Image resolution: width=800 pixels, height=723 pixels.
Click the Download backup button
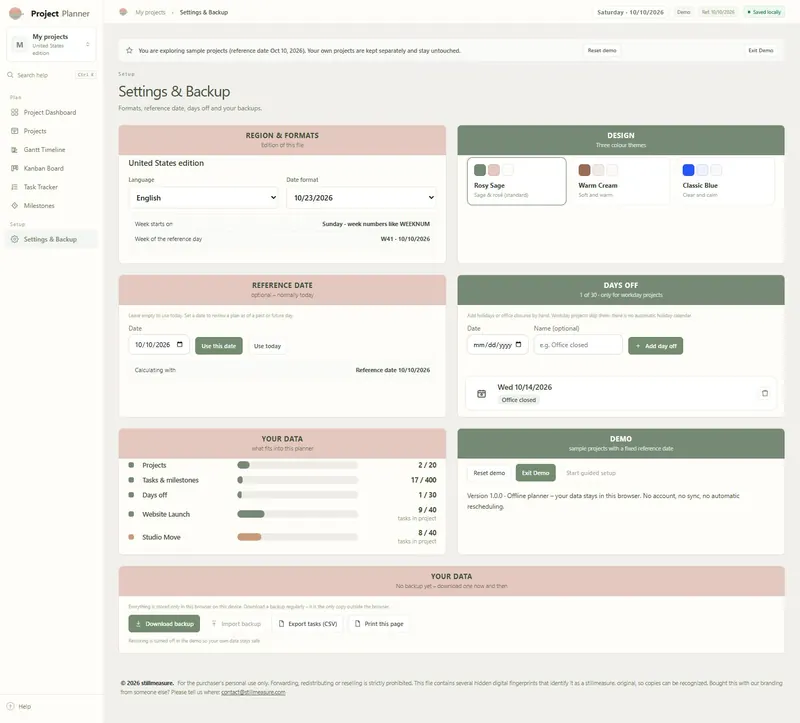click(x=164, y=624)
